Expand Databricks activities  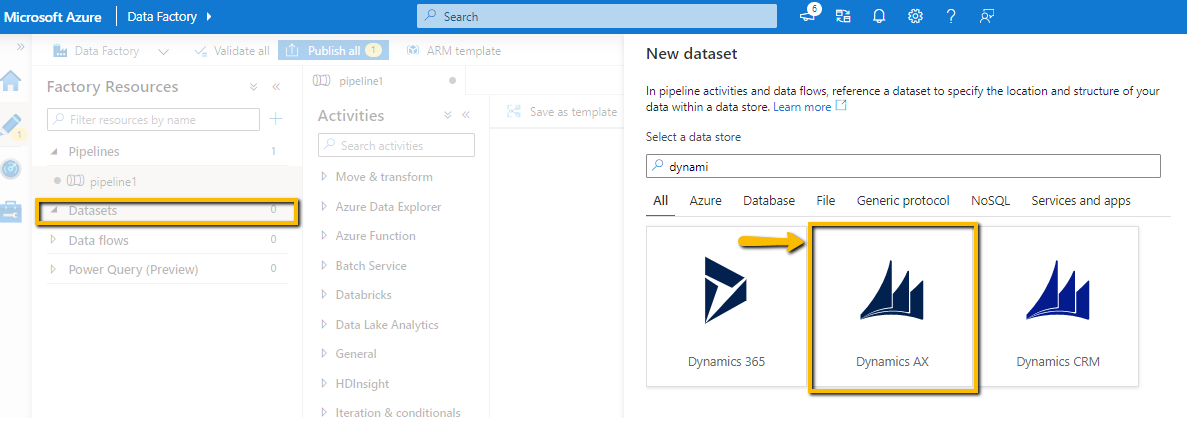tap(324, 294)
